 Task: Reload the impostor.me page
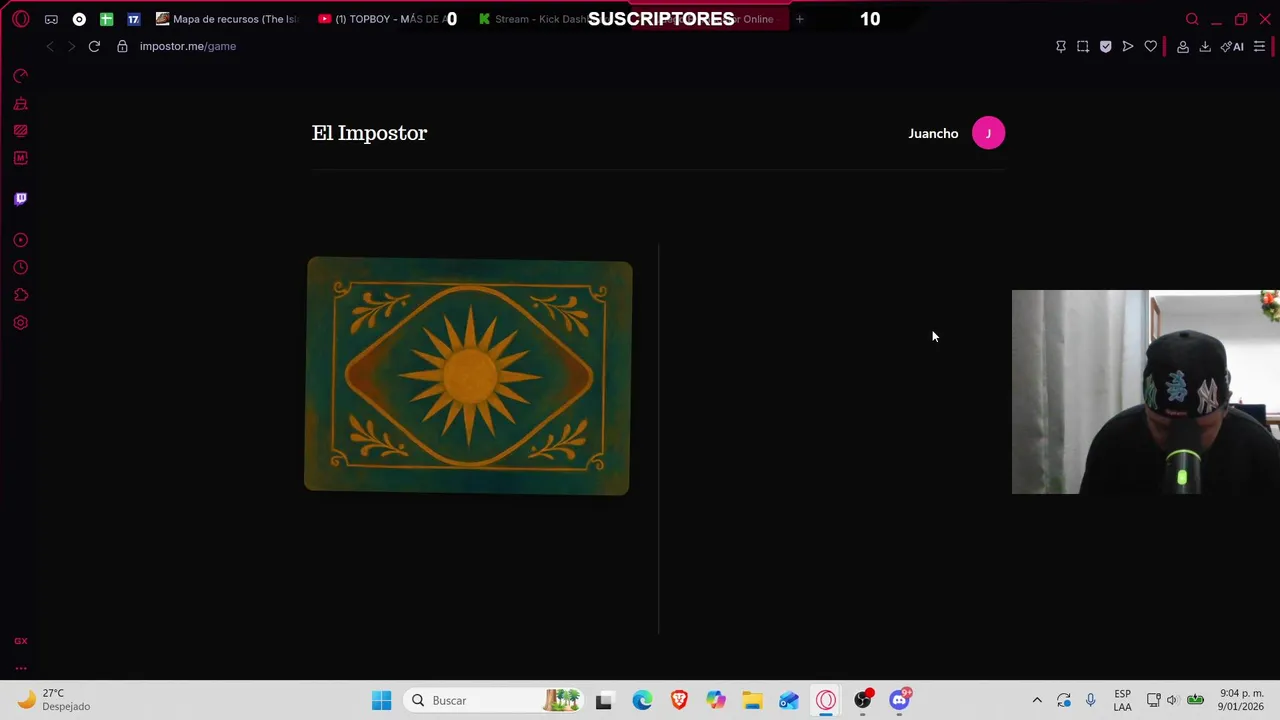click(x=94, y=46)
